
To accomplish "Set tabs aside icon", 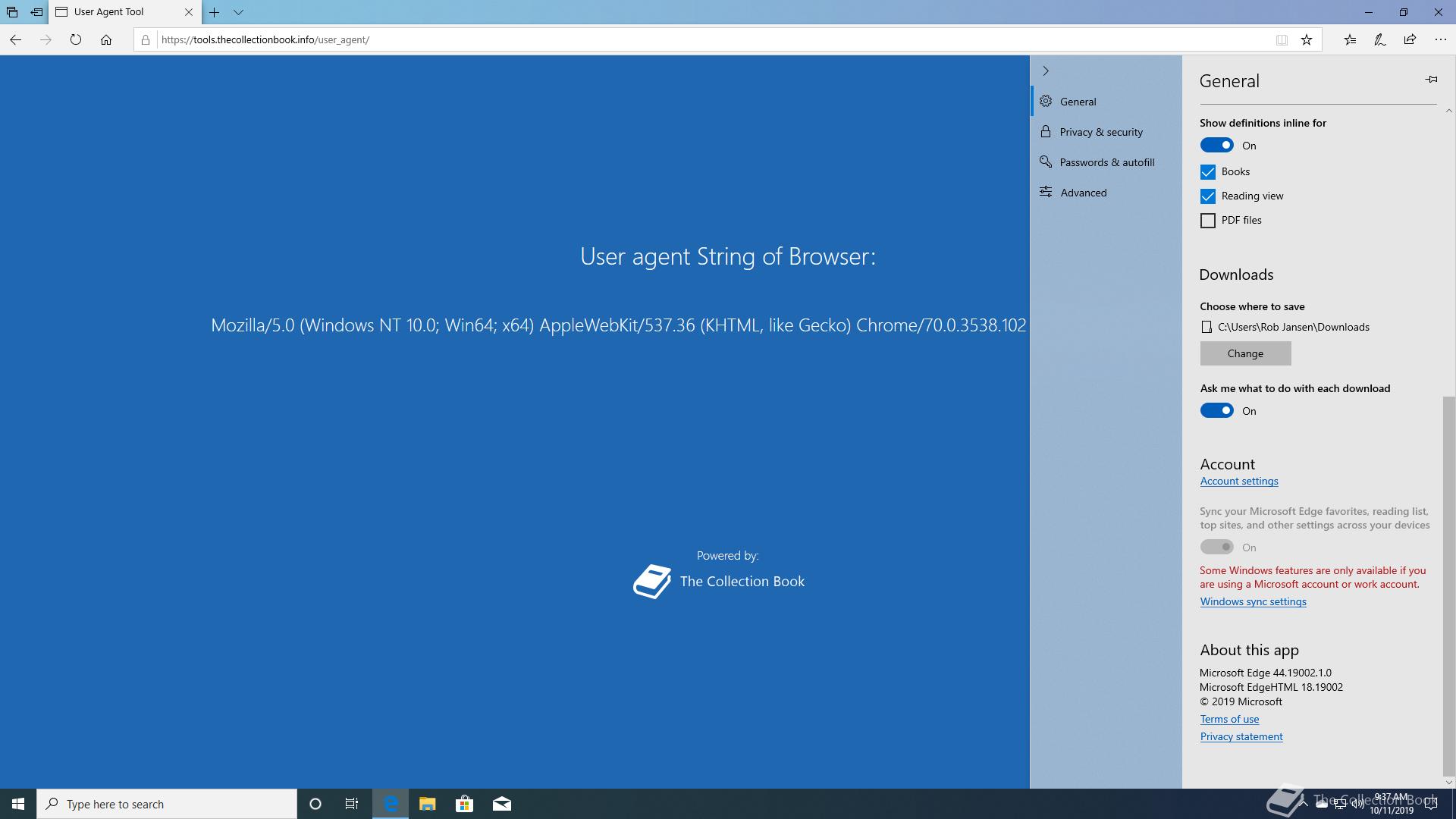I will pos(36,12).
